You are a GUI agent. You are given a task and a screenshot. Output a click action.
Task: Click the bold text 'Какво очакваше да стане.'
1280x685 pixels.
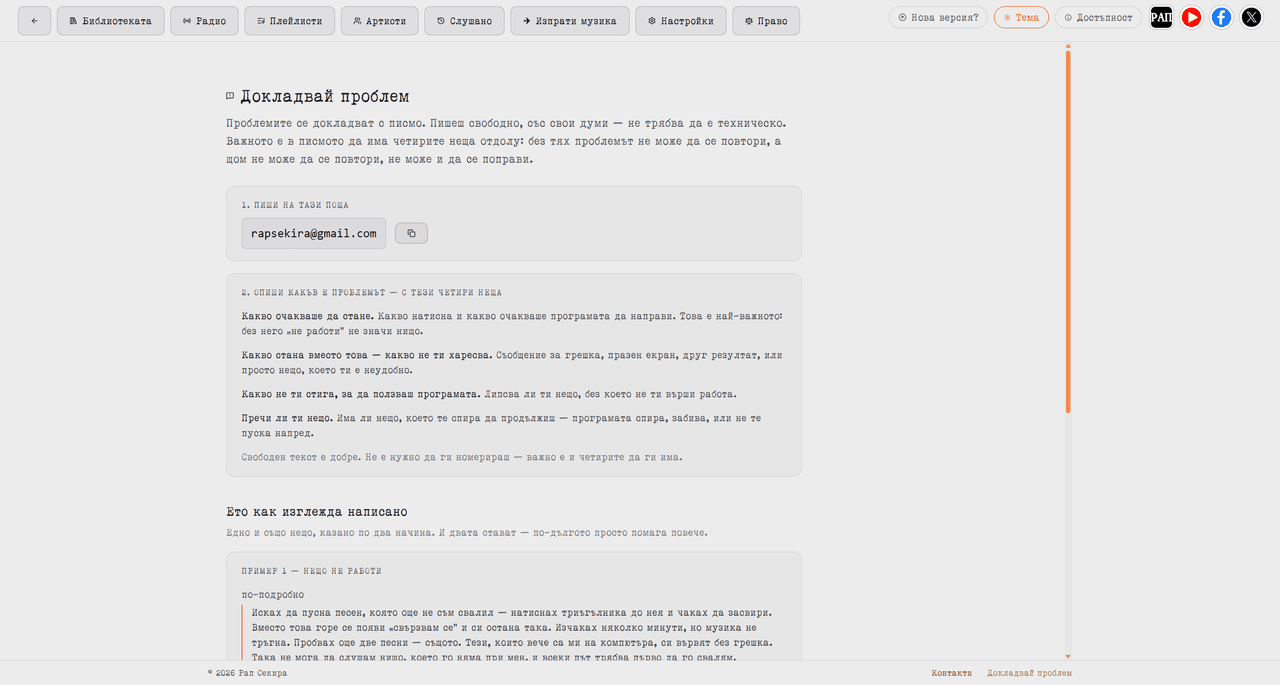pyautogui.click(x=310, y=316)
